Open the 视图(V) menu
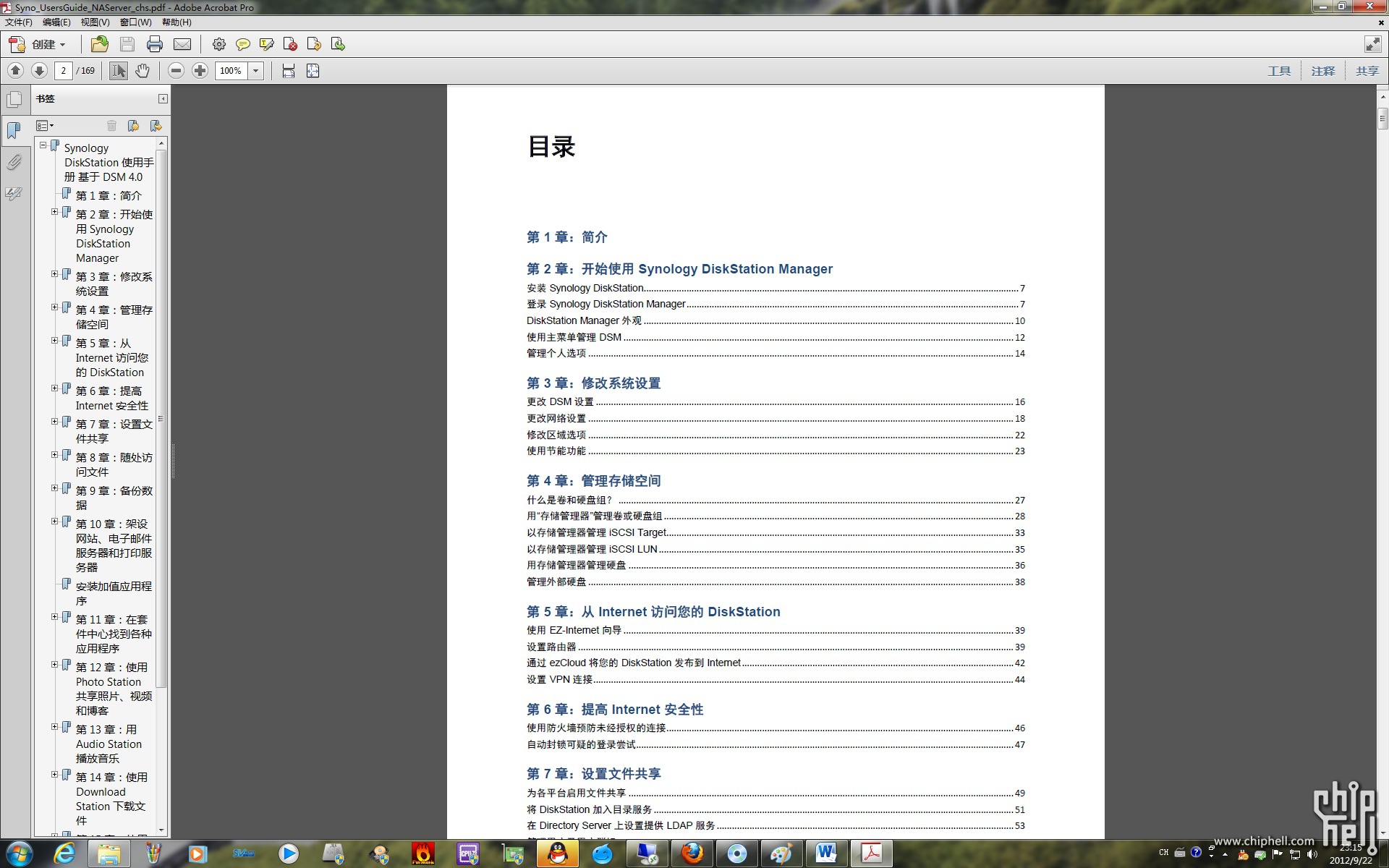Viewport: 1389px width, 868px height. click(95, 22)
